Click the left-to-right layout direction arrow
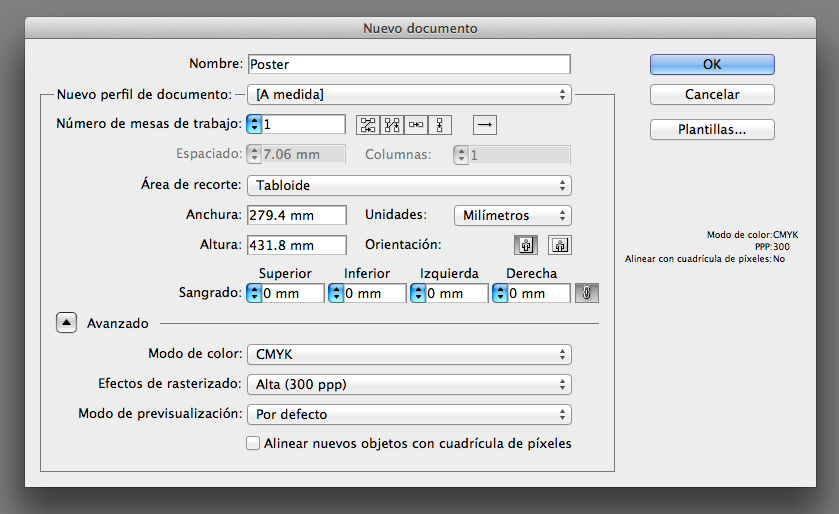The width and height of the screenshot is (839, 514). 484,125
